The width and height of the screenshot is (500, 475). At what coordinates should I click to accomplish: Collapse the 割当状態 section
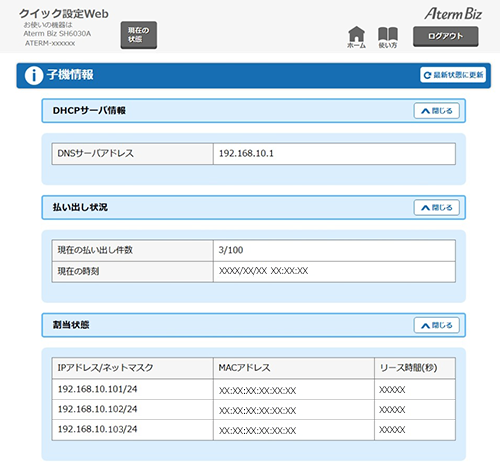437,325
